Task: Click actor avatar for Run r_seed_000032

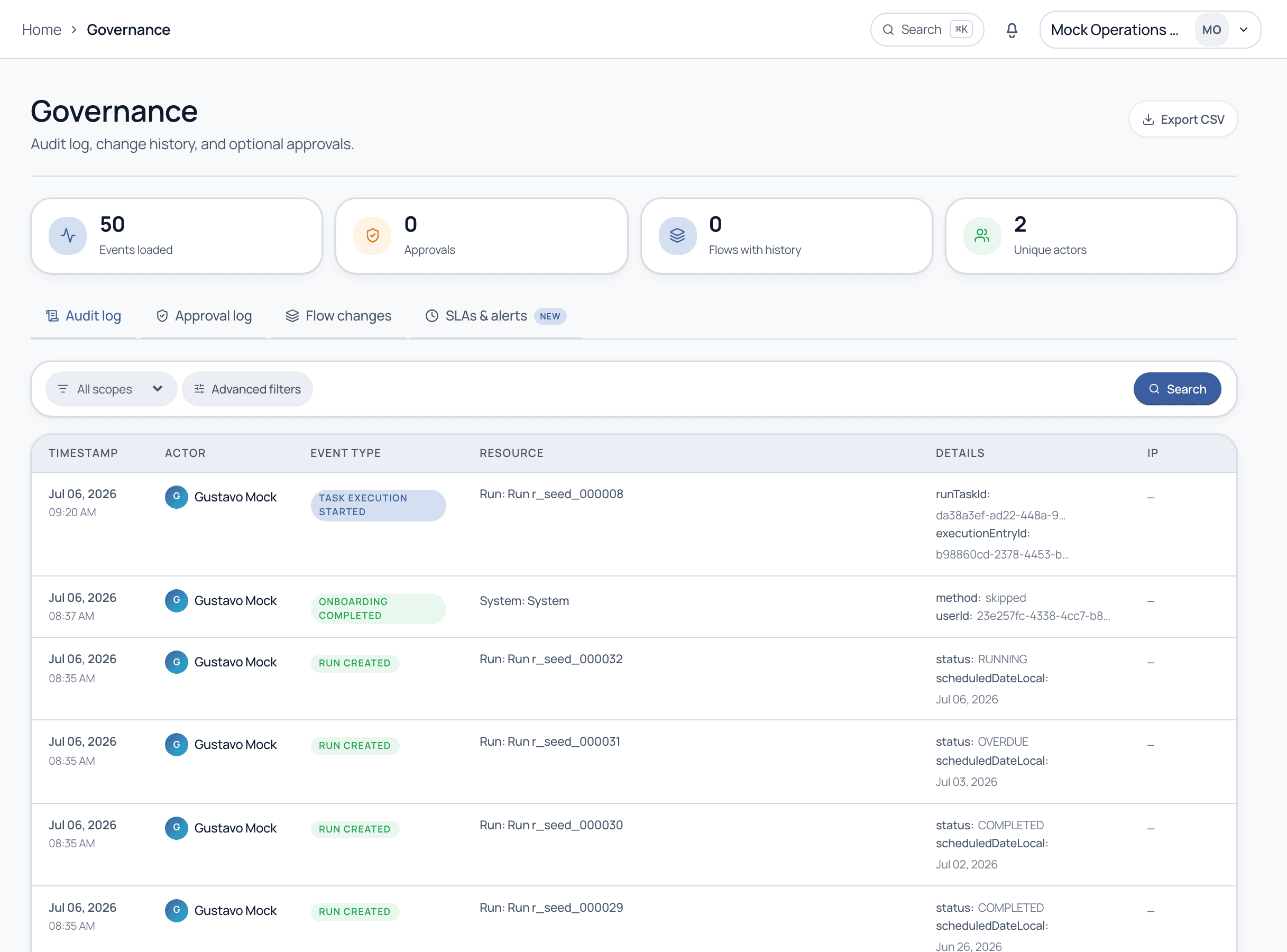Action: [176, 662]
